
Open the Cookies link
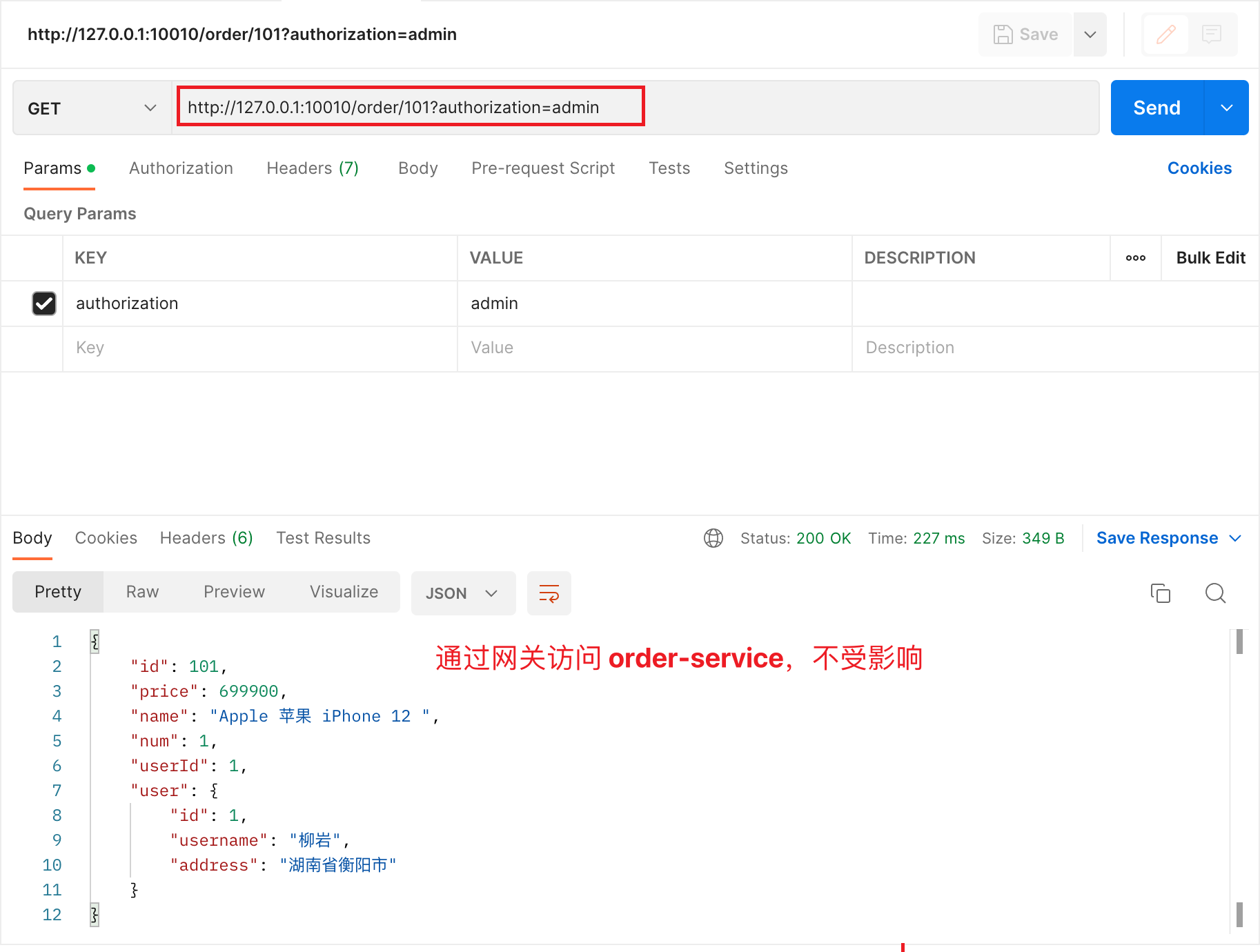(x=1199, y=168)
